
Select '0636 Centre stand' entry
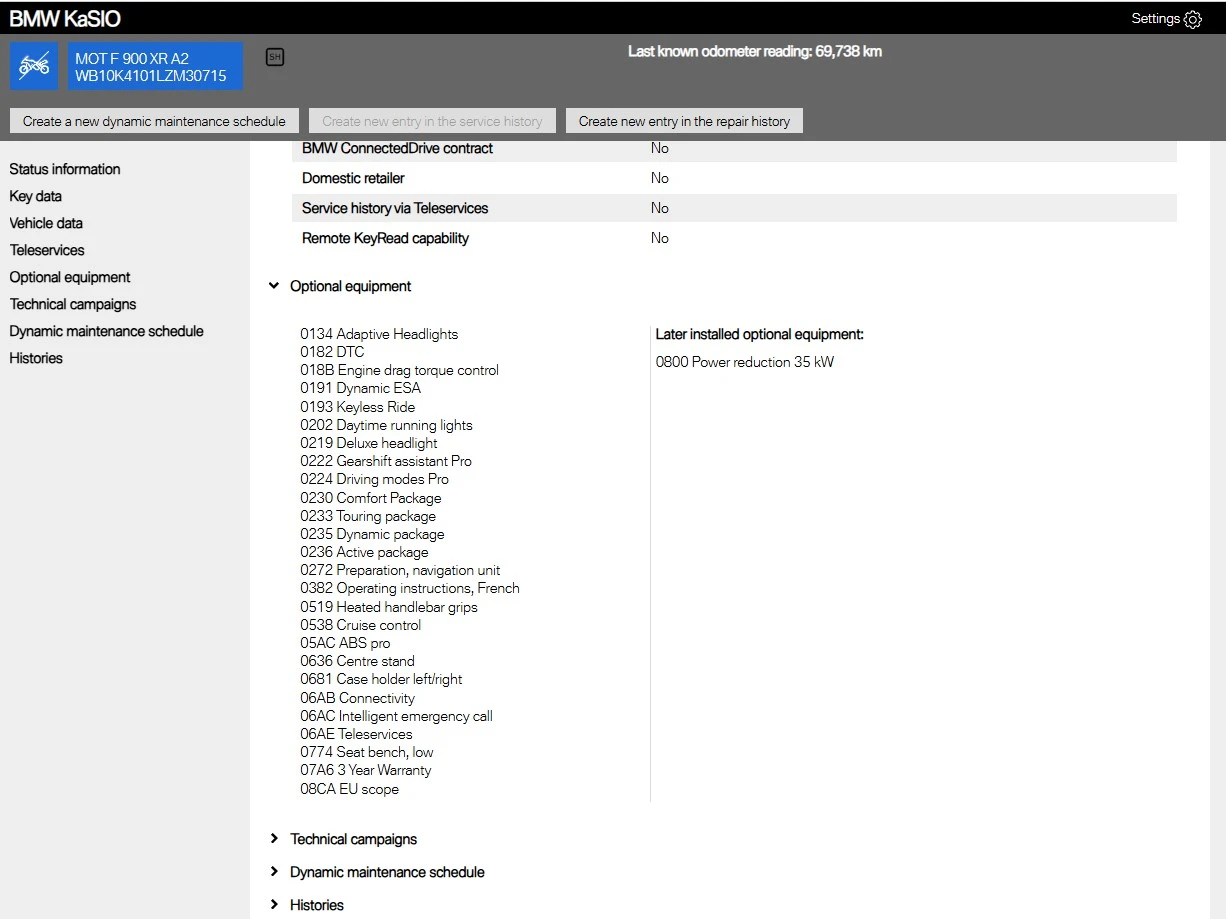pos(357,661)
